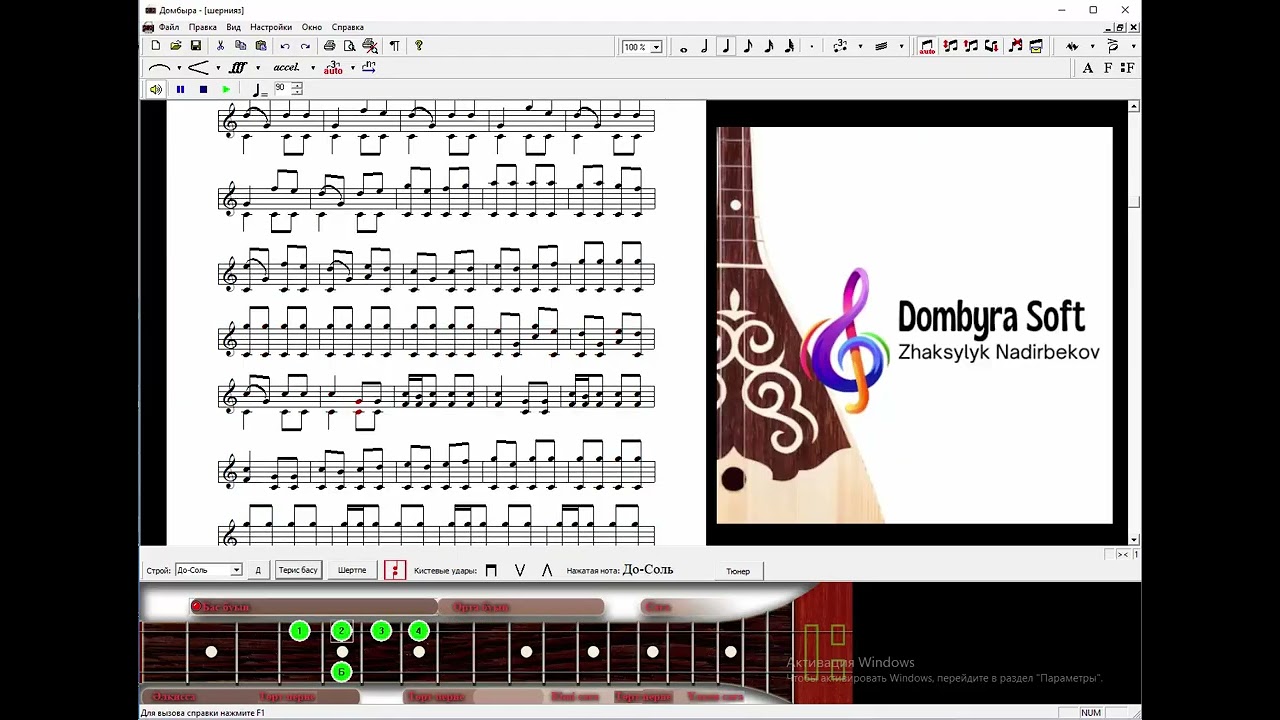1280x720 pixels.
Task: Expand the hairpin dropdown arrow
Action: coord(218,68)
